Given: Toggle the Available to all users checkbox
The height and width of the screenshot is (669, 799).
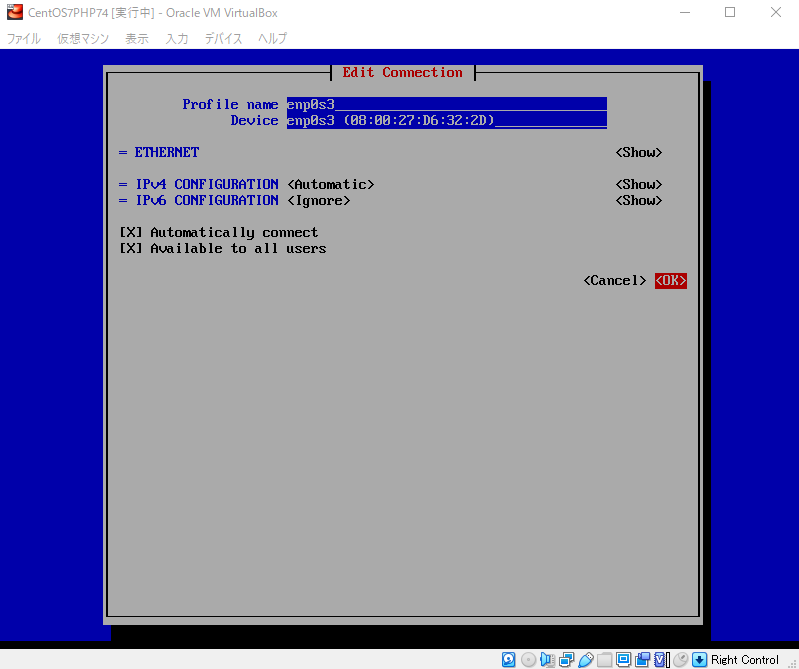Looking at the screenshot, I should pos(131,248).
